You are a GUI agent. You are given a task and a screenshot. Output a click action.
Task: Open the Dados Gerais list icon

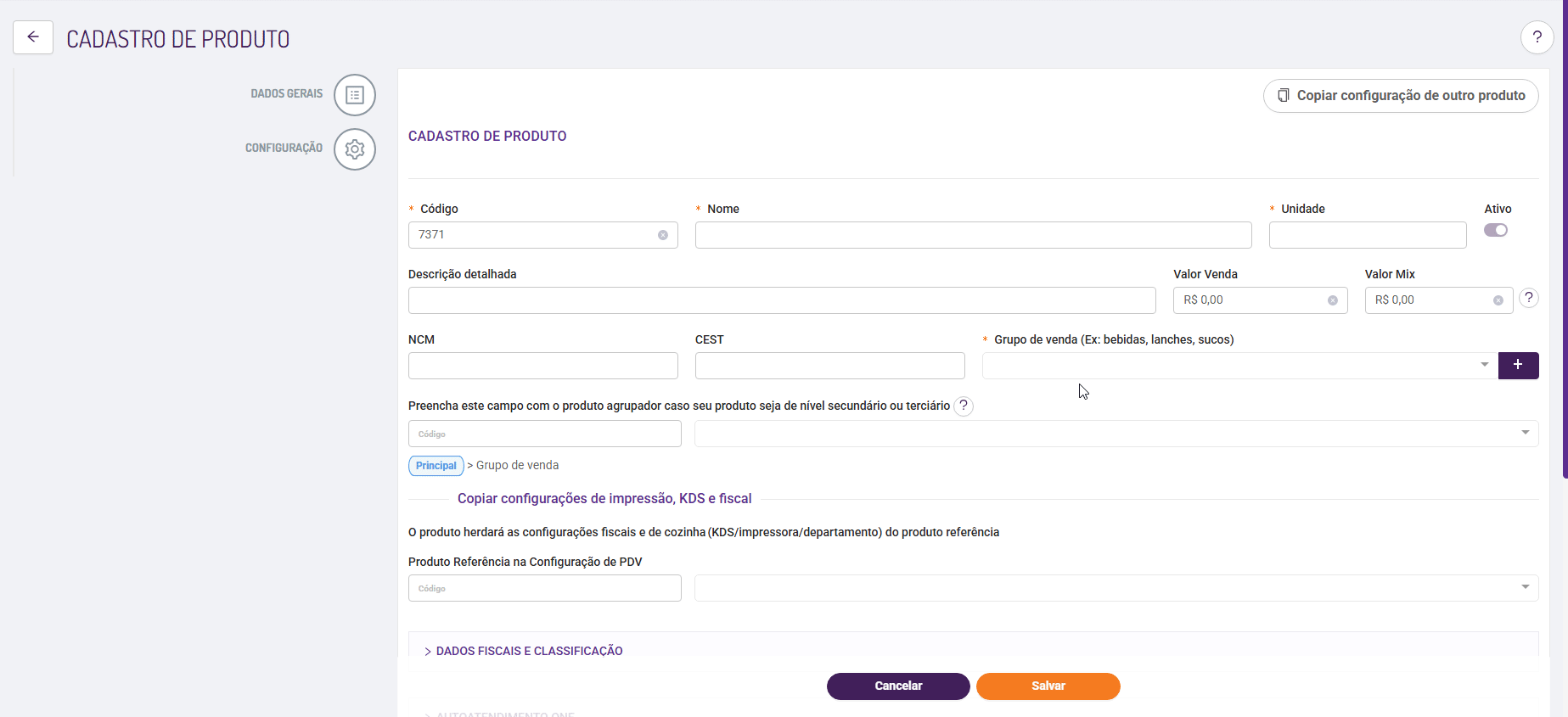click(x=355, y=95)
